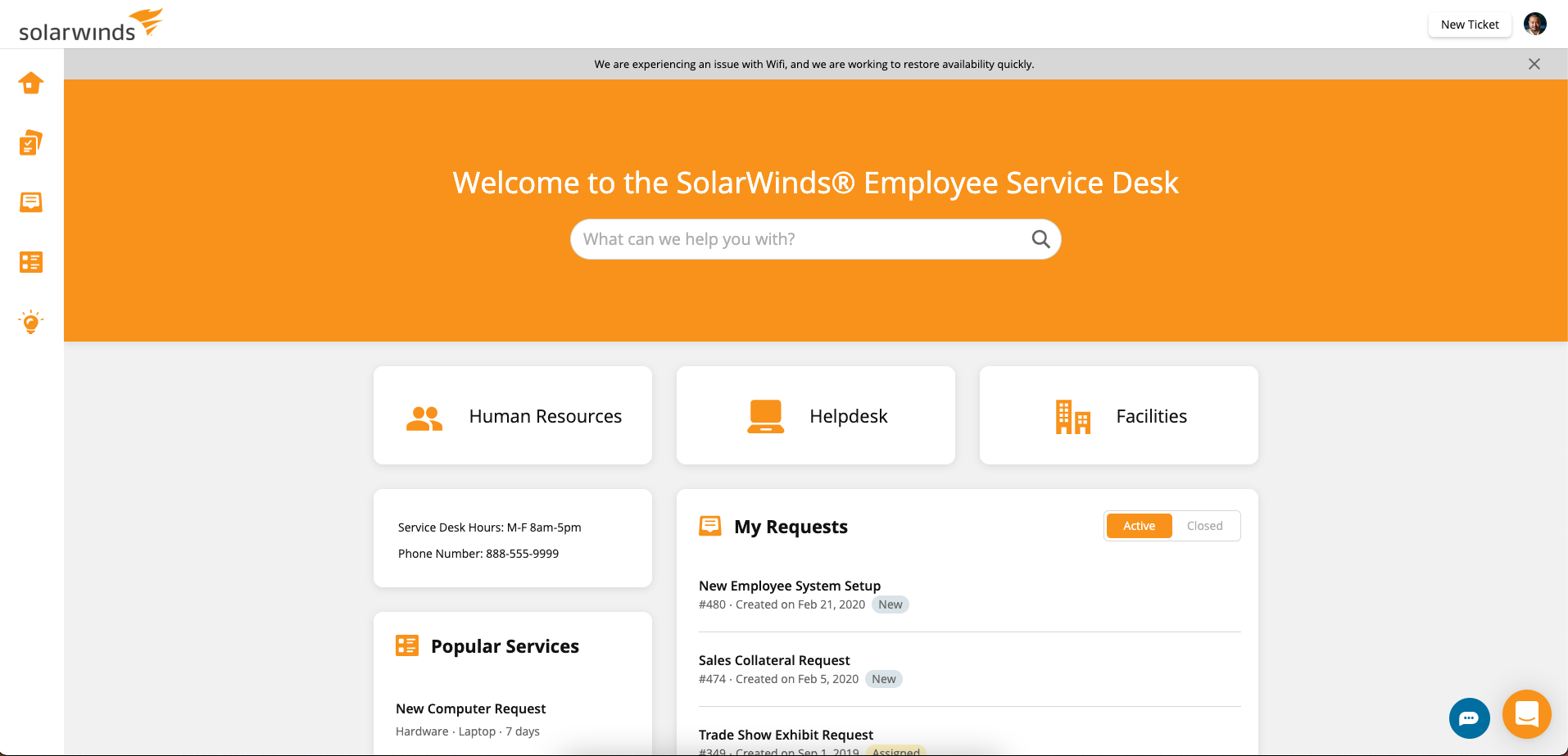The height and width of the screenshot is (756, 1568).
Task: Switch My Requests to Active
Action: click(1139, 526)
